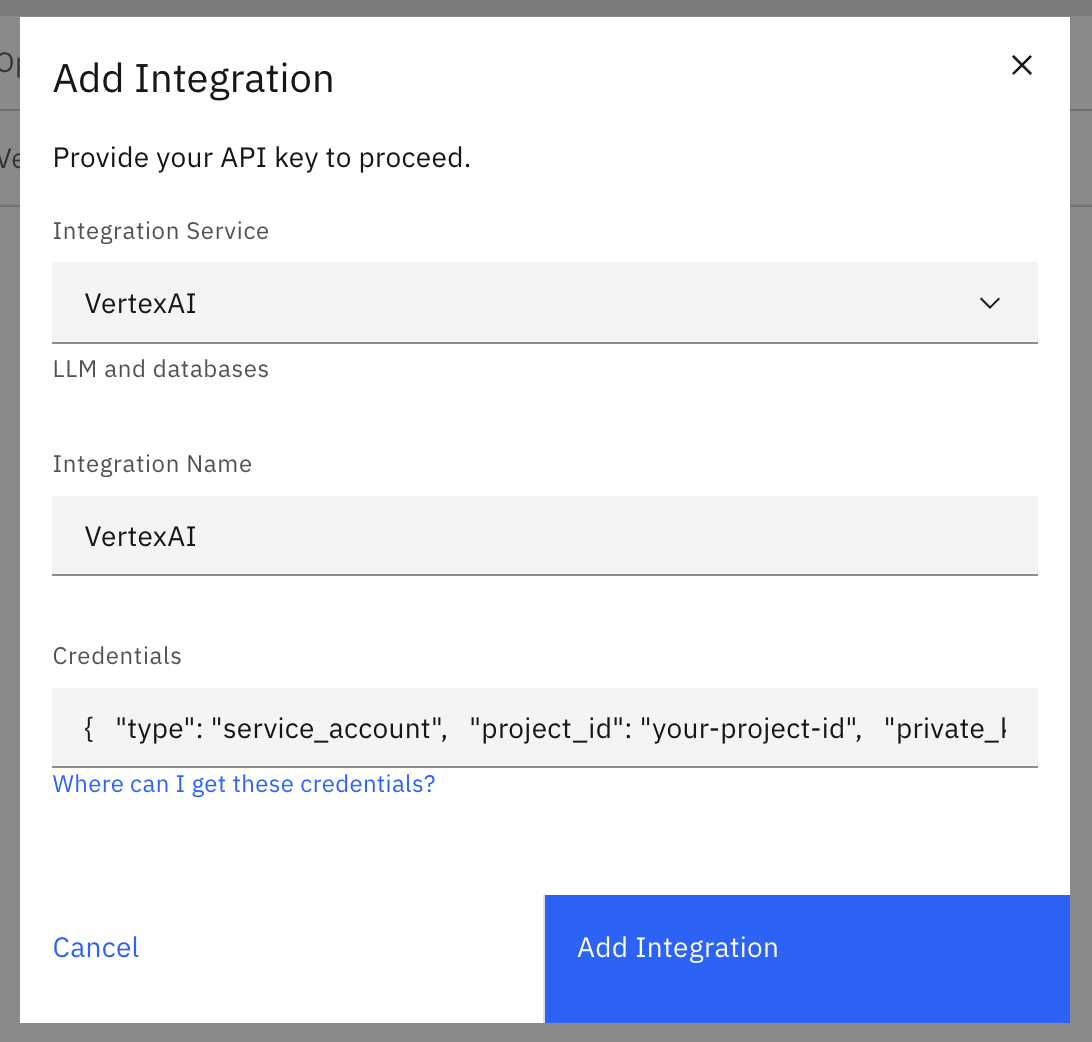Click inside the Integration Name field
The width and height of the screenshot is (1092, 1042).
tap(545, 536)
